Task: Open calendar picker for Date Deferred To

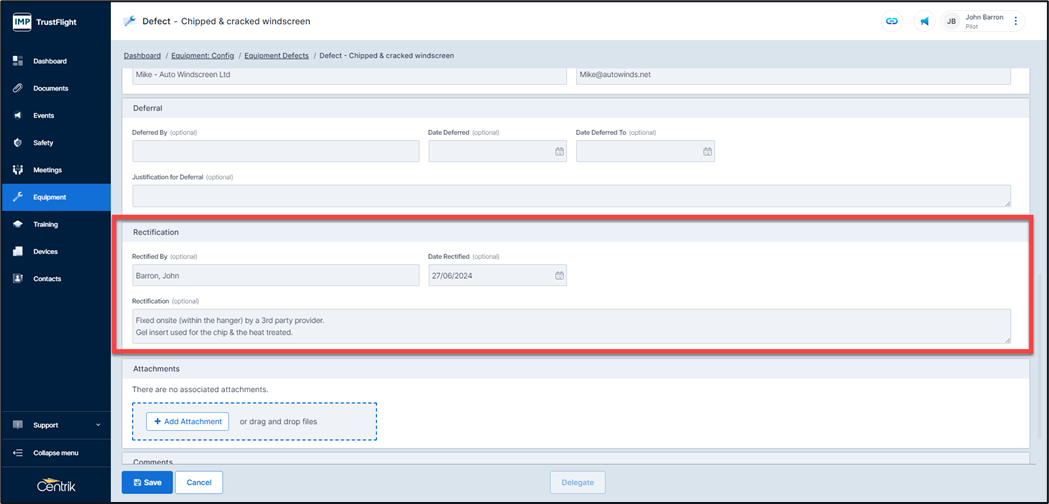Action: point(707,152)
